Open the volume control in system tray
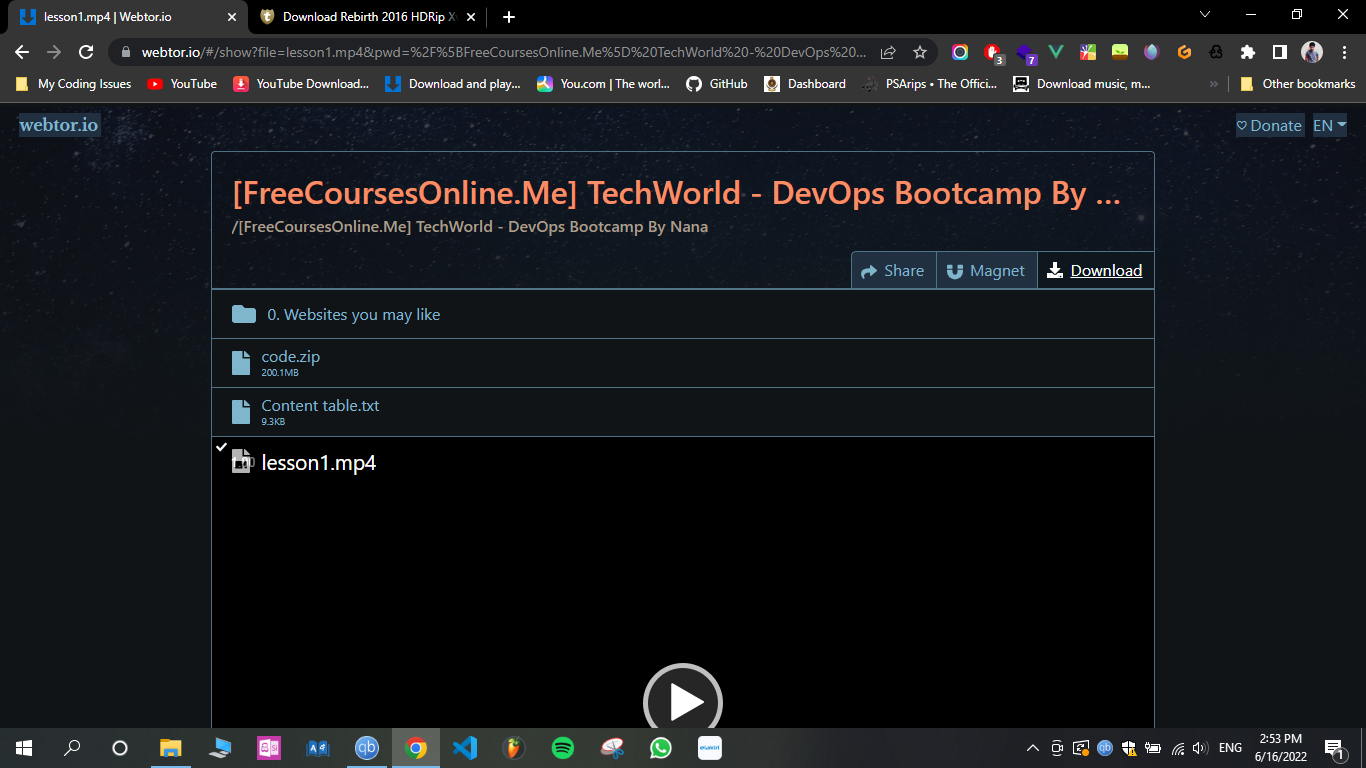This screenshot has width=1366, height=768. click(x=1200, y=747)
